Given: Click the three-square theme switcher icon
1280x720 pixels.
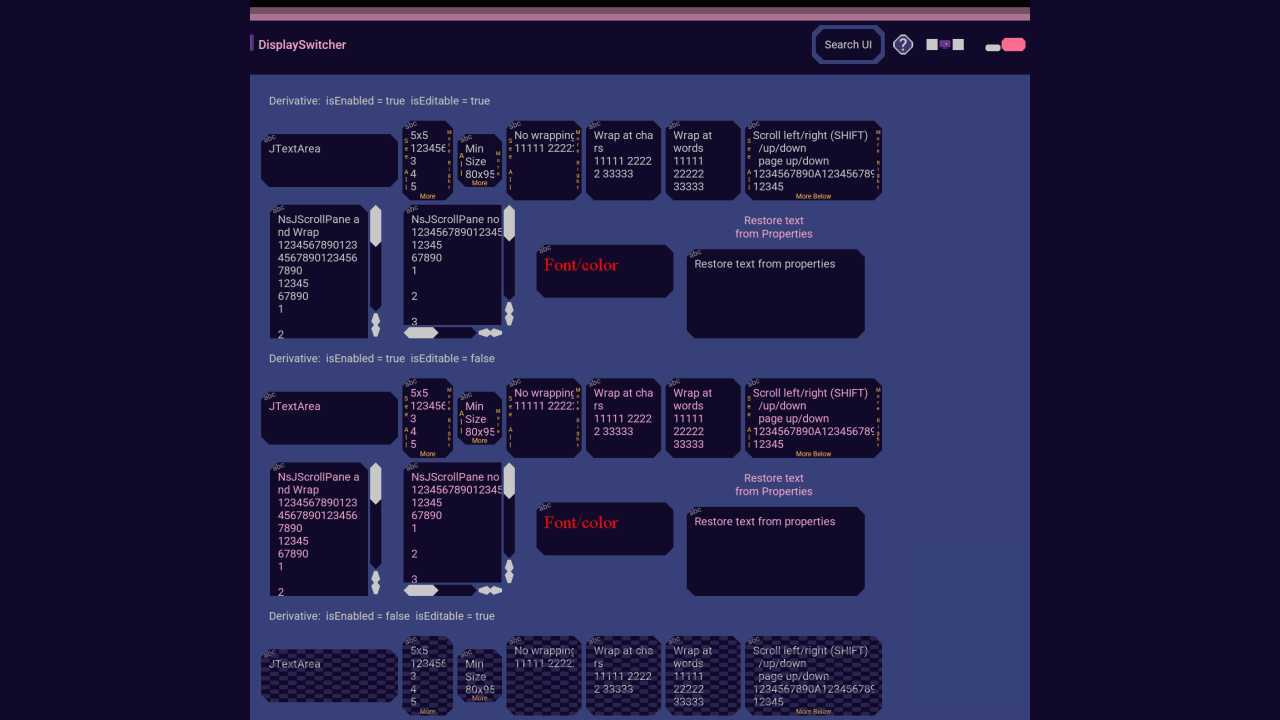Looking at the screenshot, I should pos(945,45).
